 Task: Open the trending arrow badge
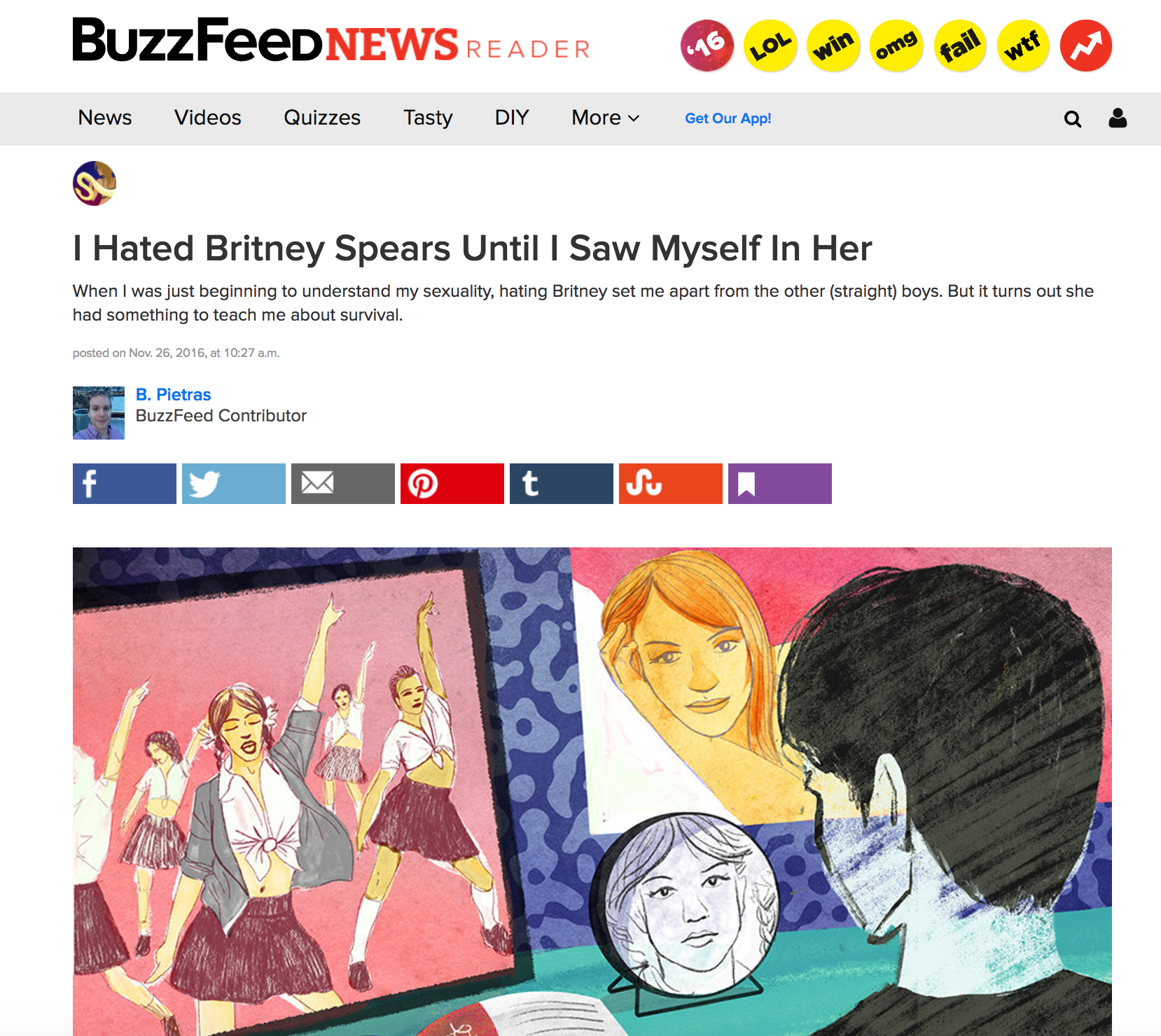1086,45
